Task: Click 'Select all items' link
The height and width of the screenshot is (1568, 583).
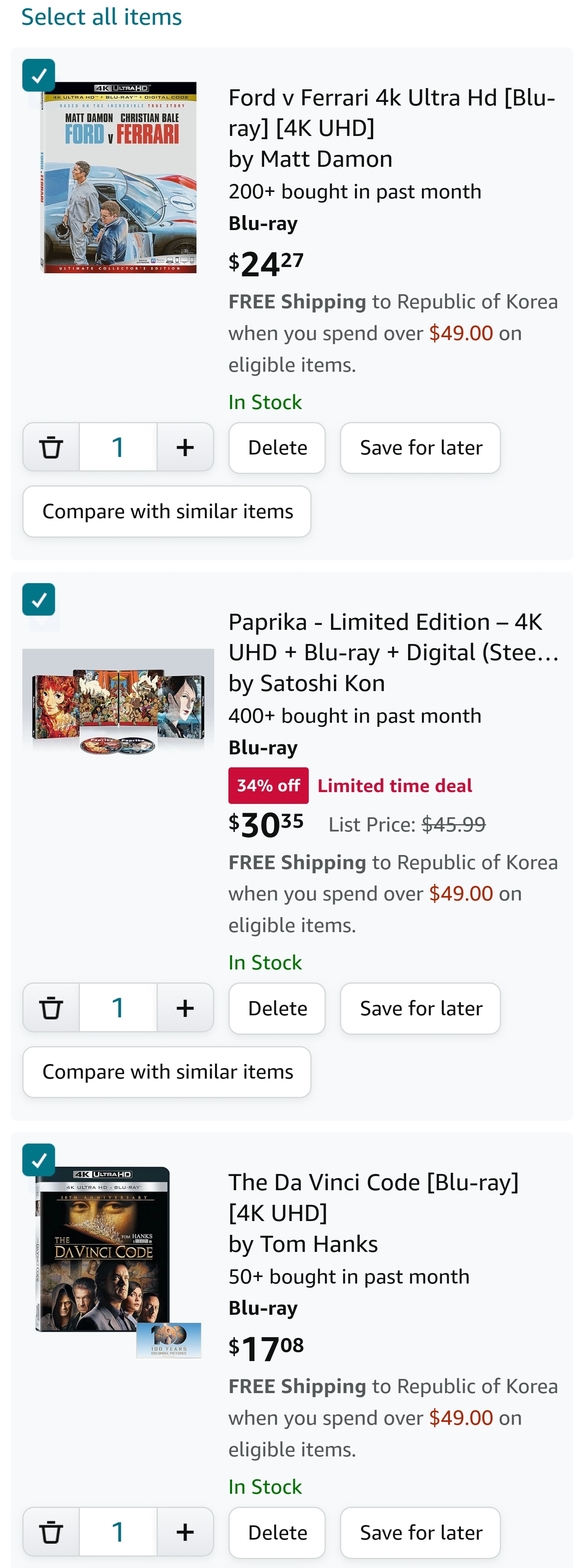Action: (x=101, y=17)
